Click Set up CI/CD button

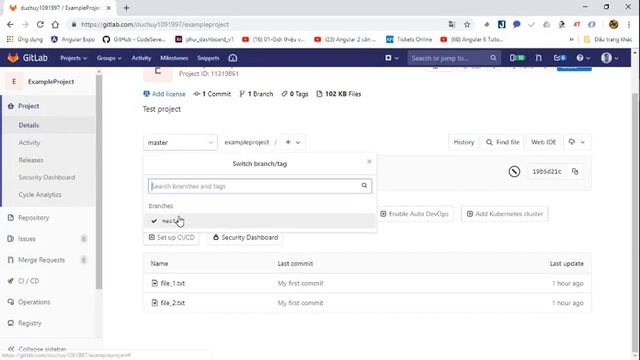pyautogui.click(x=171, y=237)
